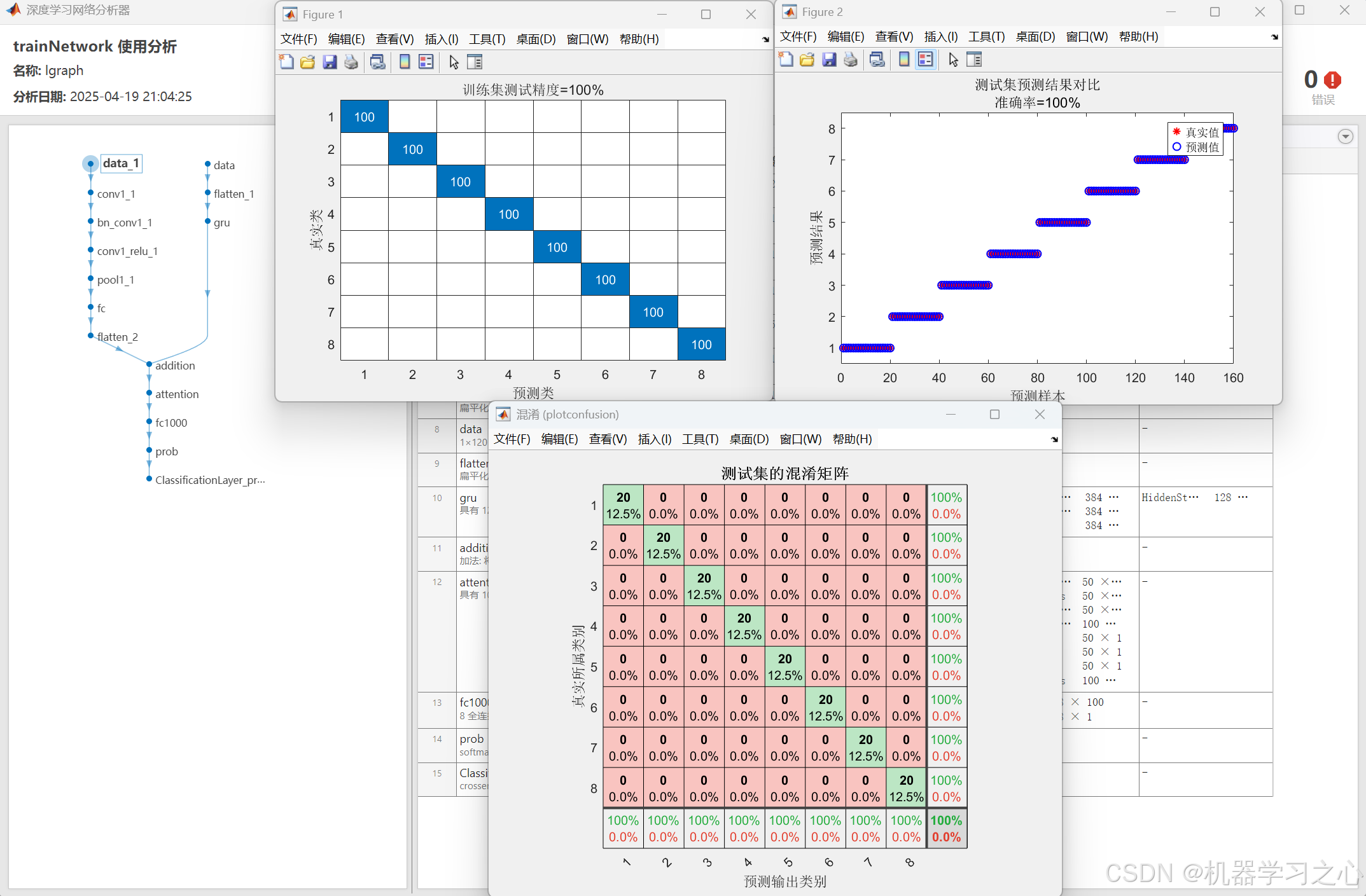Click Open File icon in Figure 1
Viewport: 1366px width, 896px height.
pyautogui.click(x=308, y=62)
